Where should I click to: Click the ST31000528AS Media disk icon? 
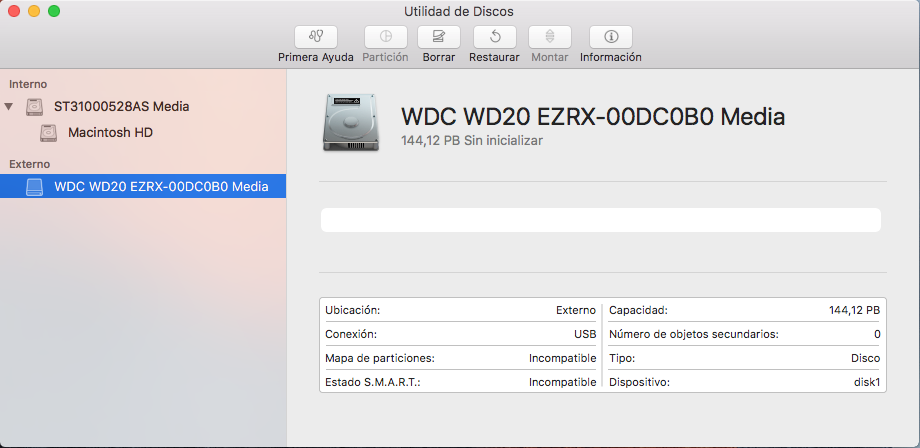click(x=35, y=107)
